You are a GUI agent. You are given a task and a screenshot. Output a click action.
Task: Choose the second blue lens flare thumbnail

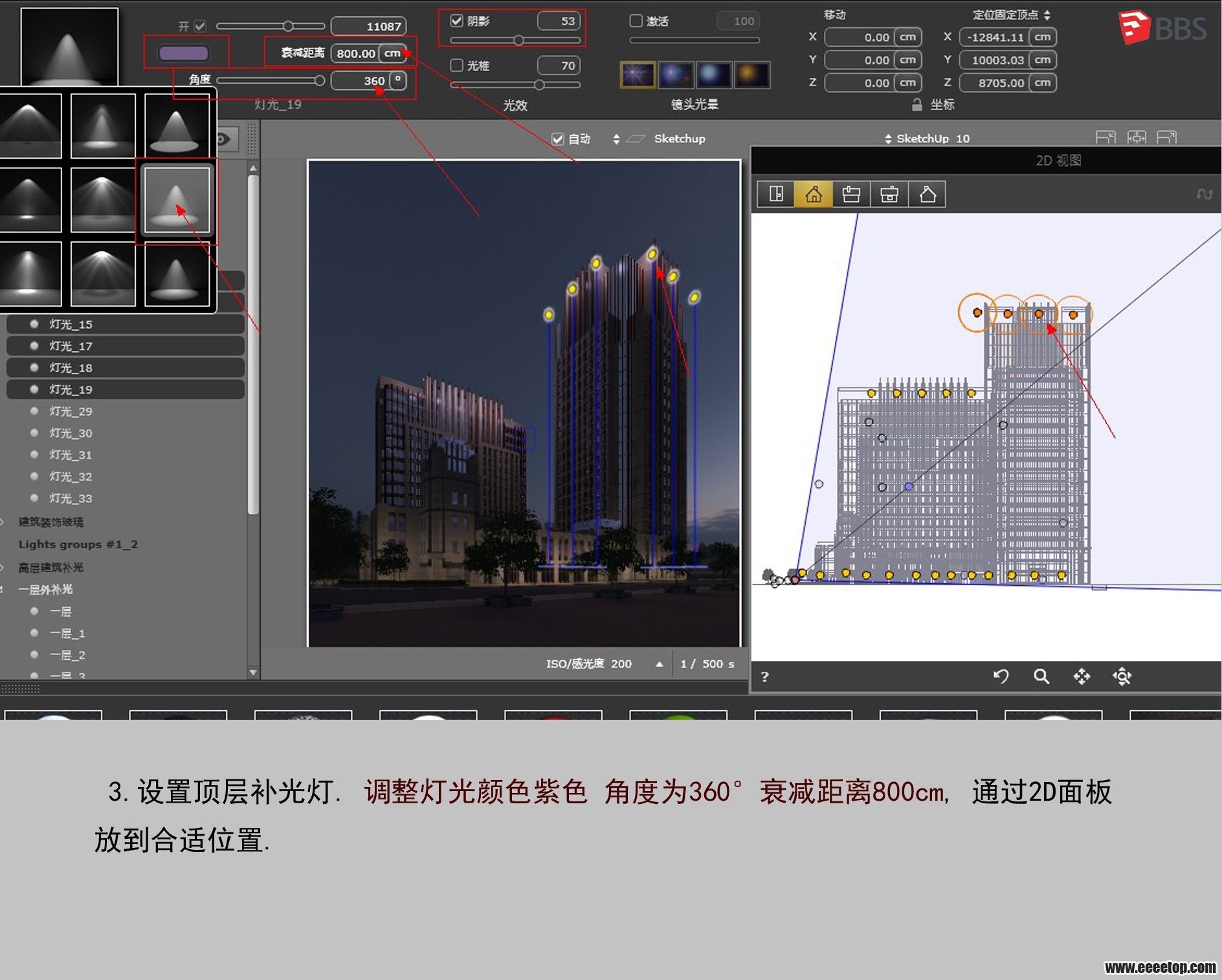[676, 75]
